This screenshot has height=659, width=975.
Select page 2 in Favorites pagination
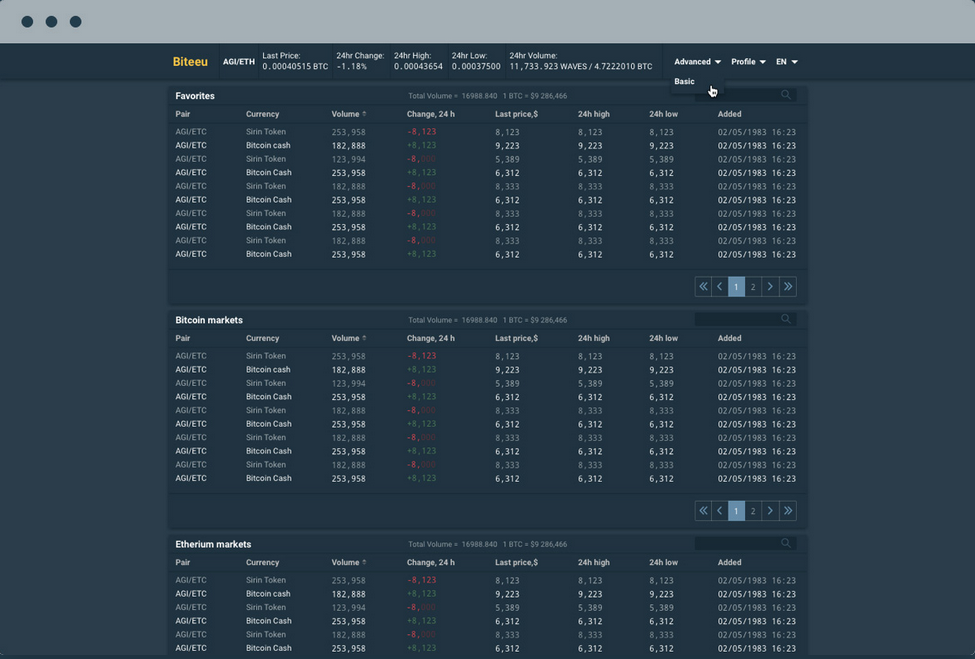(753, 287)
